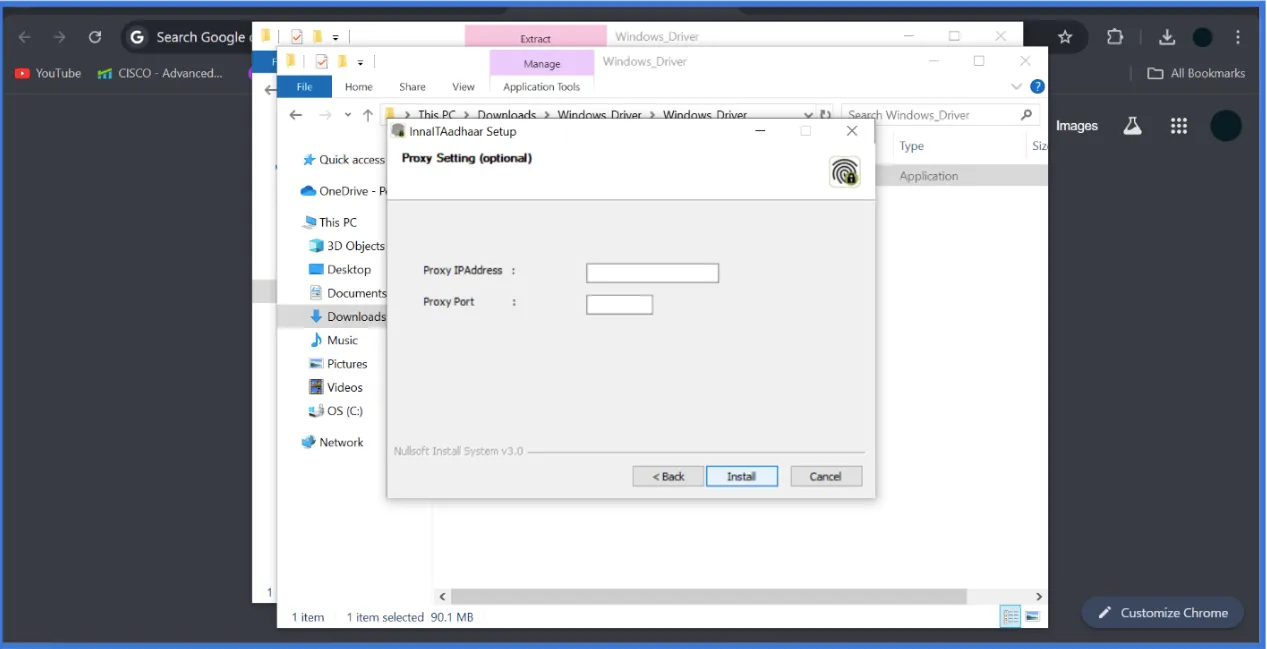Viewport: 1267px width, 649px height.
Task: Switch to details view icon in status bar
Action: tap(1011, 616)
